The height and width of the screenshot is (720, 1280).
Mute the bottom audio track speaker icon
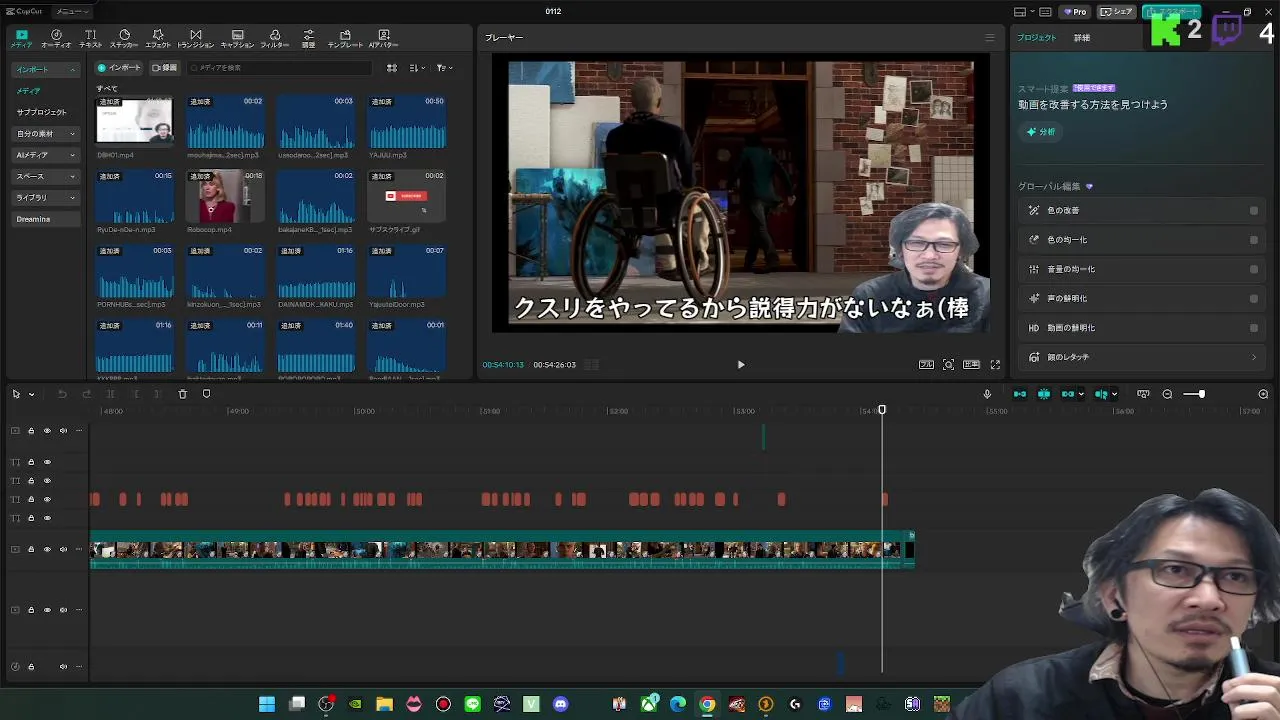click(x=63, y=667)
